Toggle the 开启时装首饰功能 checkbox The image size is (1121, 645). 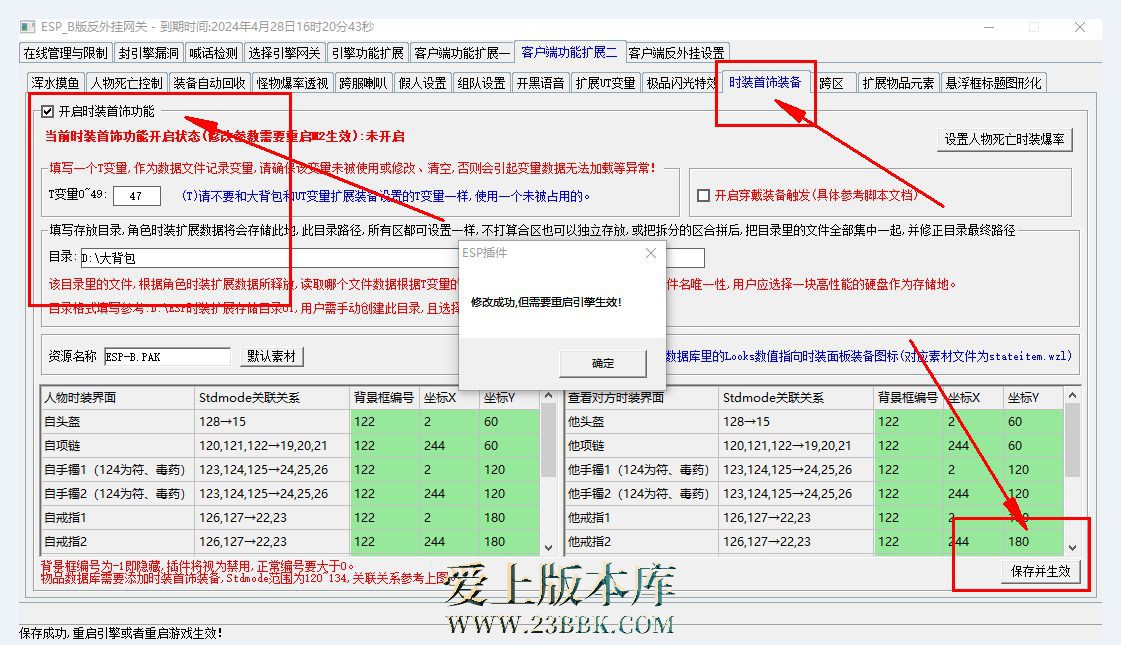point(48,111)
